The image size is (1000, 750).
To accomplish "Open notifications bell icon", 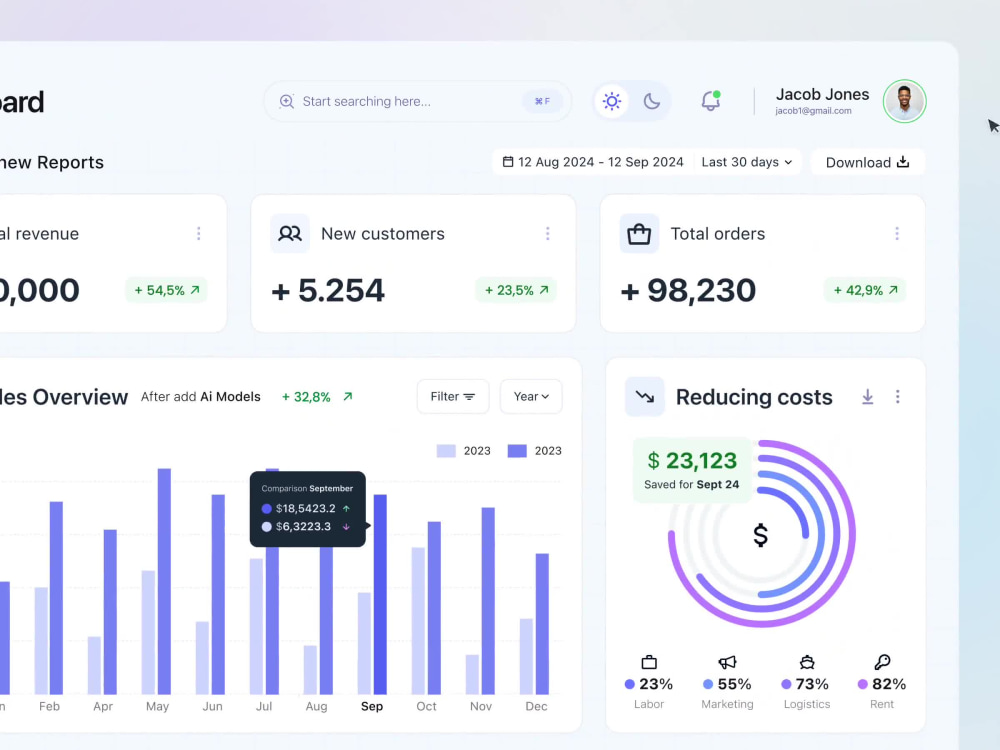I will point(711,101).
